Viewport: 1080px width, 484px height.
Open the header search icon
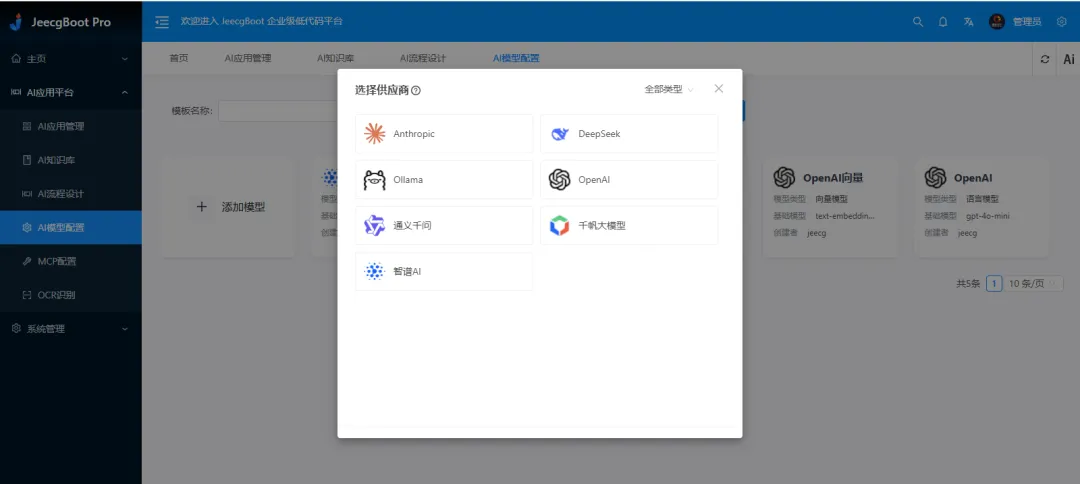917,21
